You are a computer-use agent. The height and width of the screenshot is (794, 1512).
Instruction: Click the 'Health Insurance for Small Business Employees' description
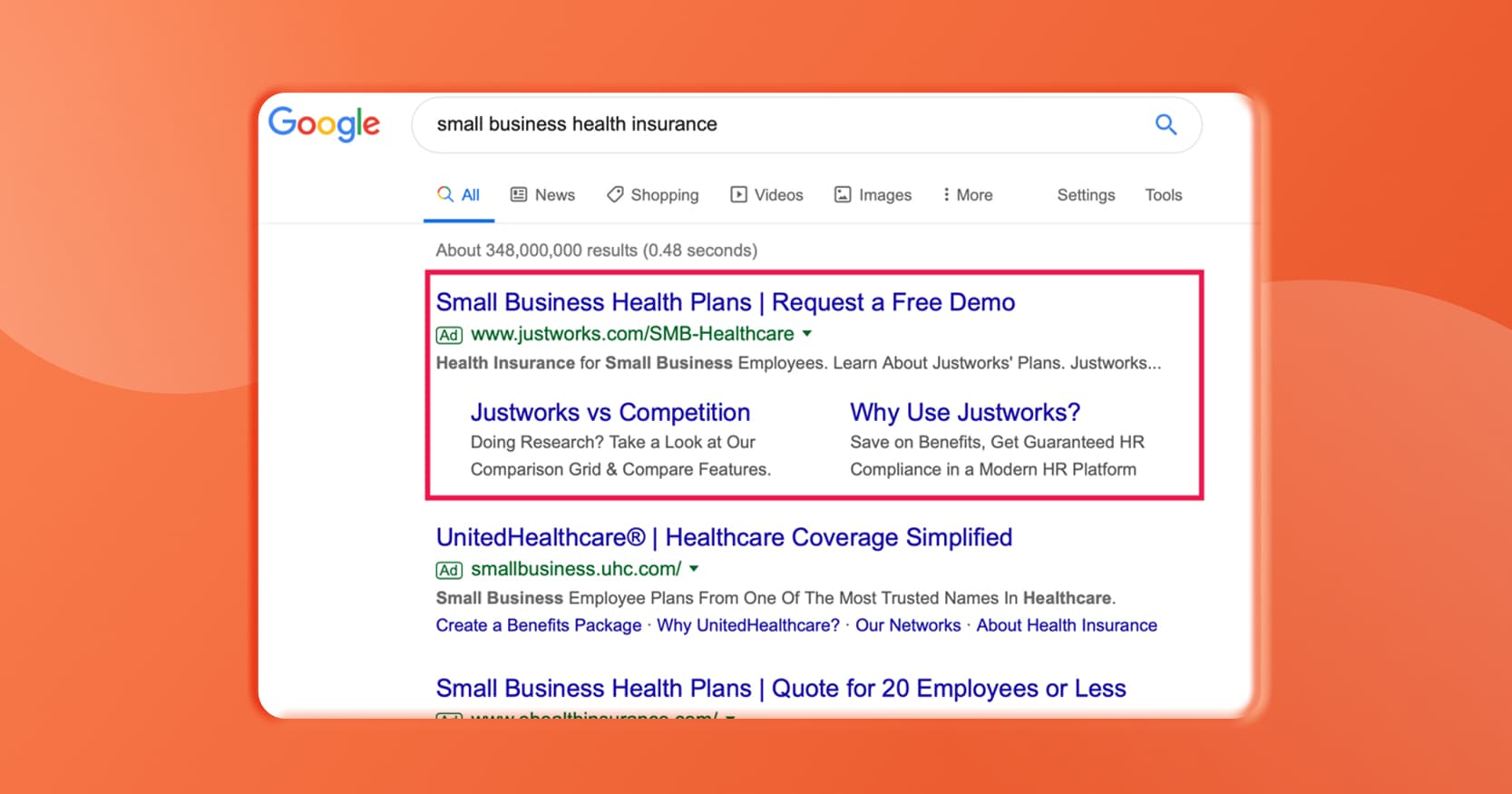[798, 363]
